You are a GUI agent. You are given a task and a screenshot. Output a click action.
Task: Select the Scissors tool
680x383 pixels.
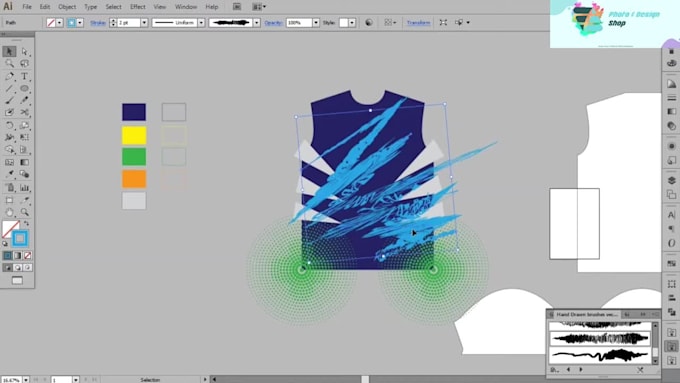[24, 112]
